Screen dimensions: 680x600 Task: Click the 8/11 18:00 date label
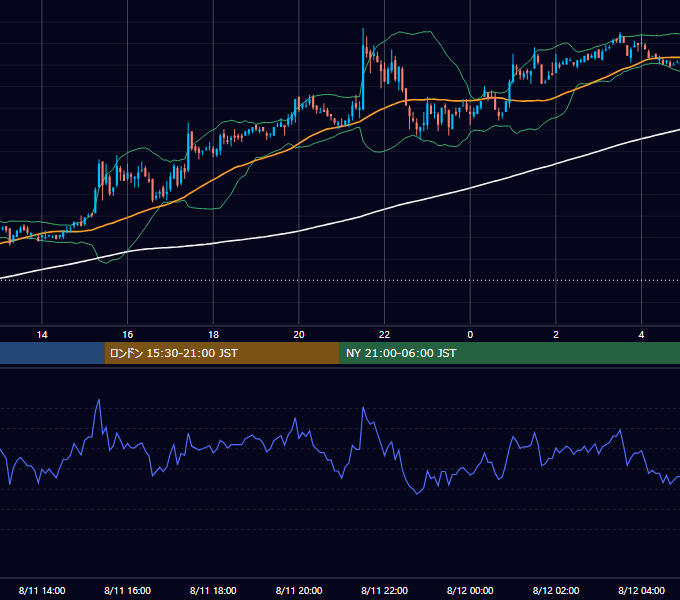click(x=213, y=590)
